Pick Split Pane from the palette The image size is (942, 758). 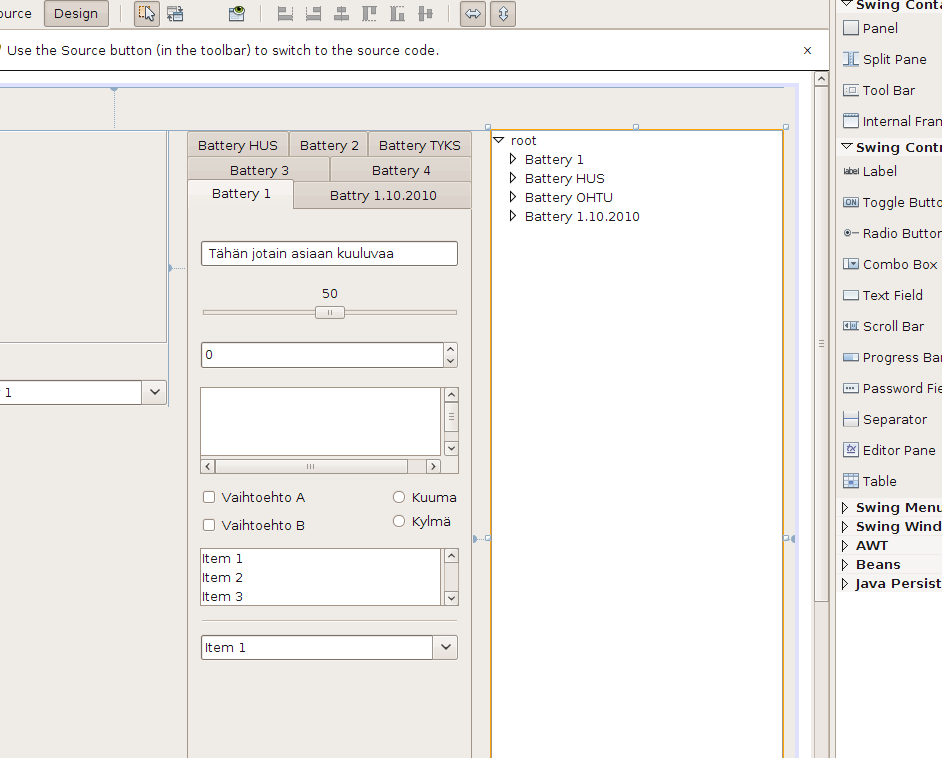(x=884, y=59)
